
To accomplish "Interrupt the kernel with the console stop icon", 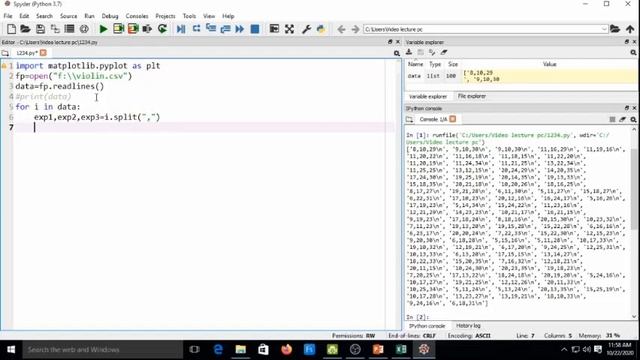I will point(612,119).
